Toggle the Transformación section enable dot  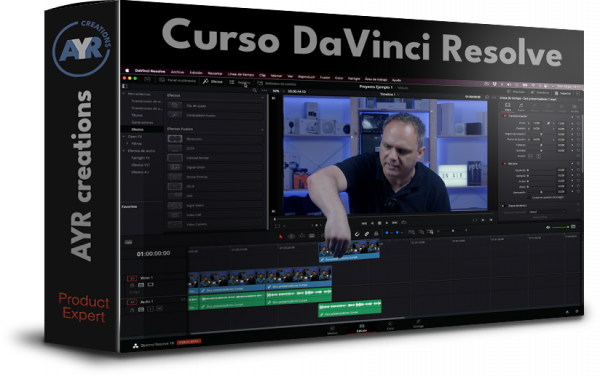click(505, 116)
